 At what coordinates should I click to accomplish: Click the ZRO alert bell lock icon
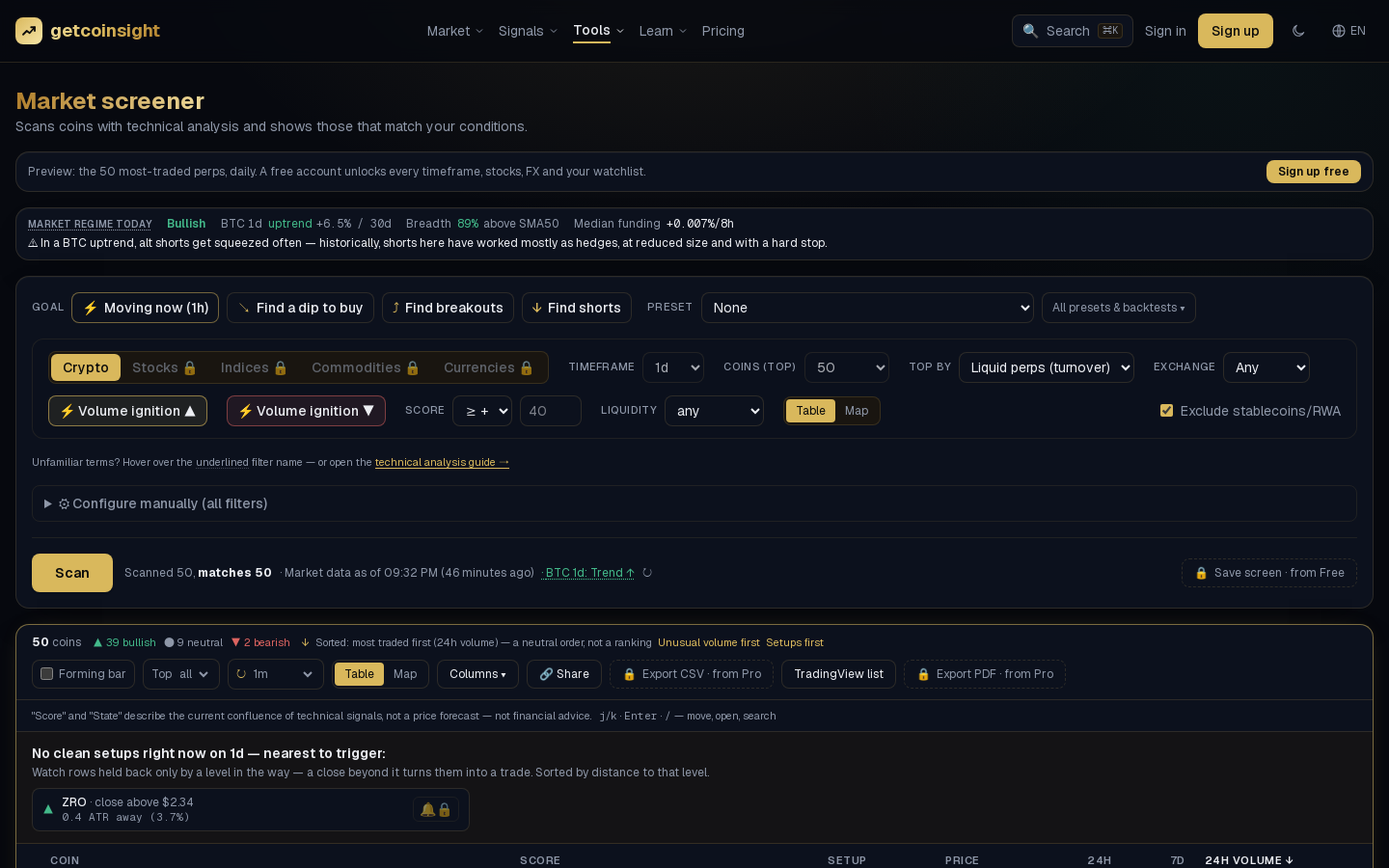436,810
